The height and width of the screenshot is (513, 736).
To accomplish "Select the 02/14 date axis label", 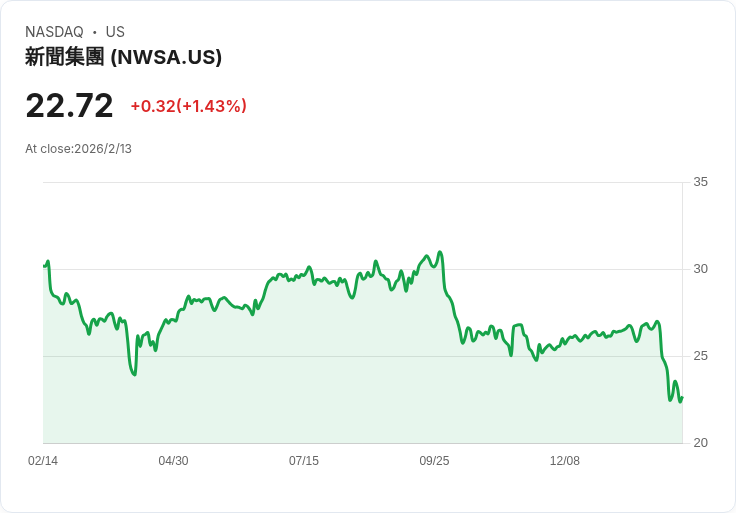I will [43, 461].
